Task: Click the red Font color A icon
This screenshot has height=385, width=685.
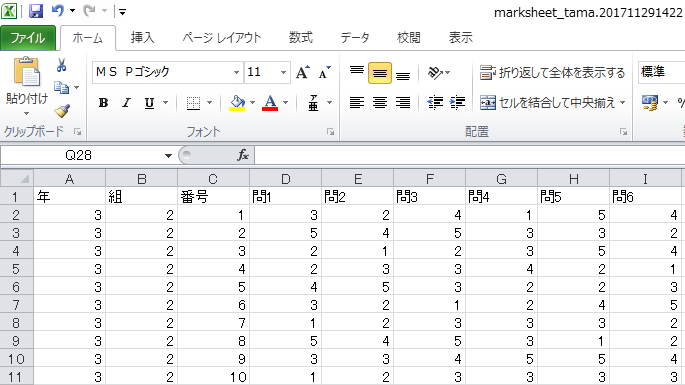Action: pos(270,103)
